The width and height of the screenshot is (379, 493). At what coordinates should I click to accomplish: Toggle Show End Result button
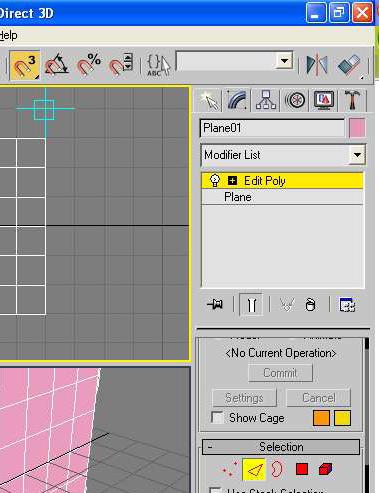tap(251, 304)
